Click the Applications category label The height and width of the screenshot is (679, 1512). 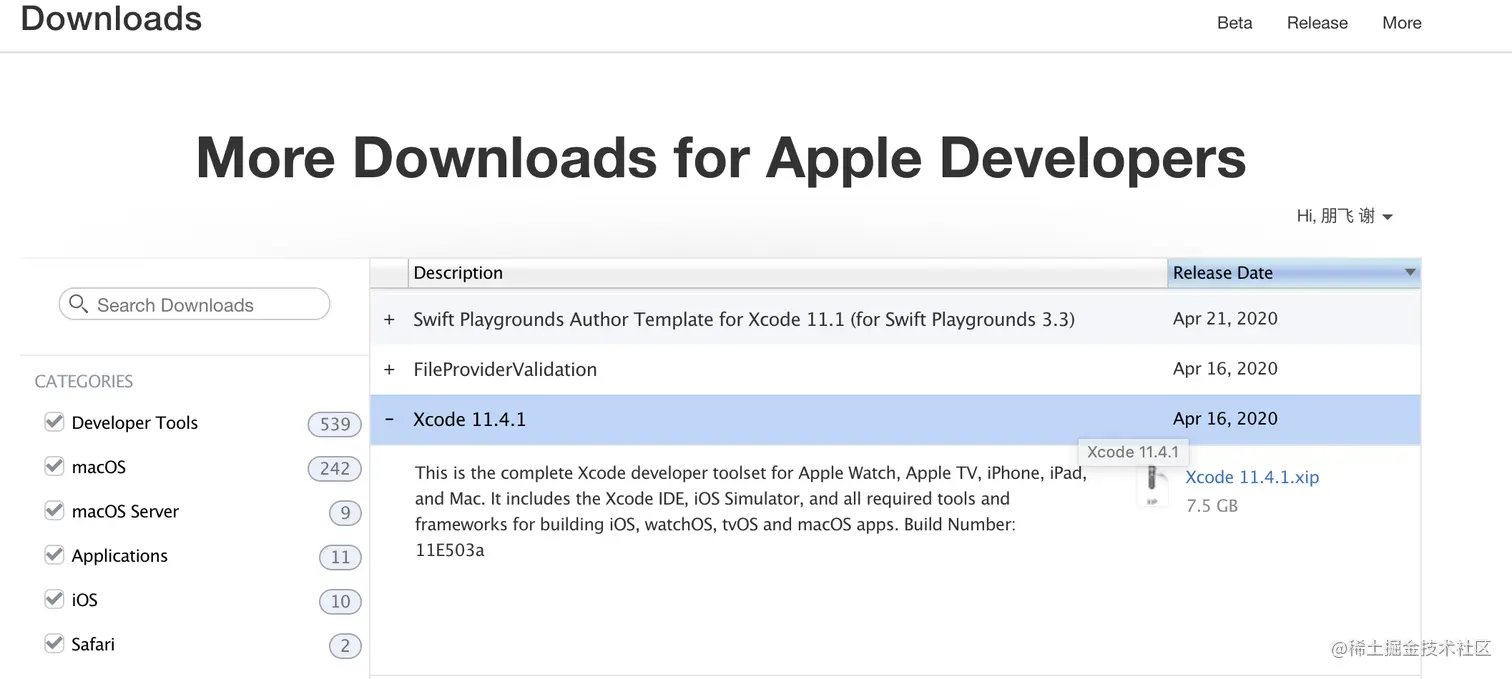120,555
